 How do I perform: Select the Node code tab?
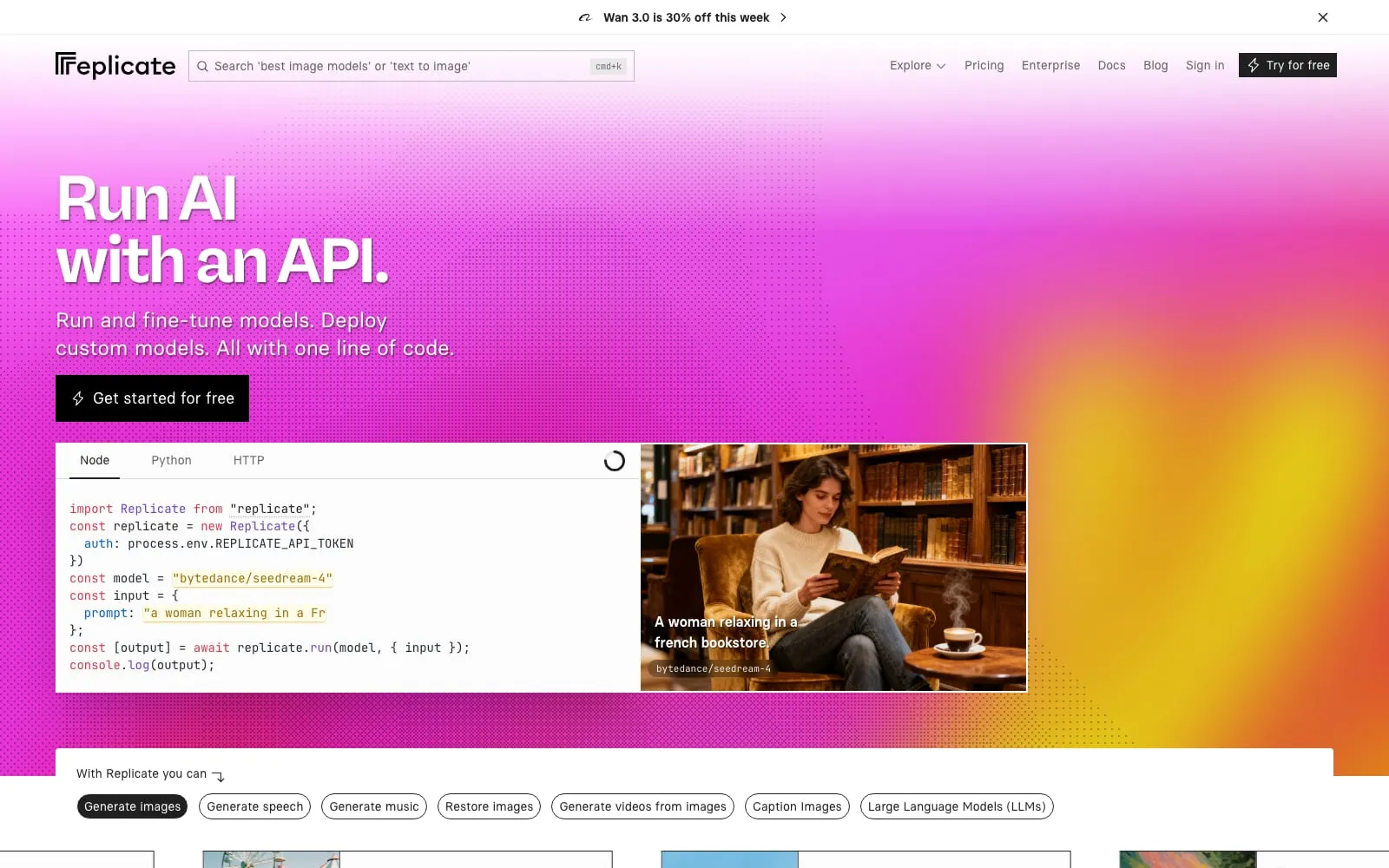click(95, 461)
